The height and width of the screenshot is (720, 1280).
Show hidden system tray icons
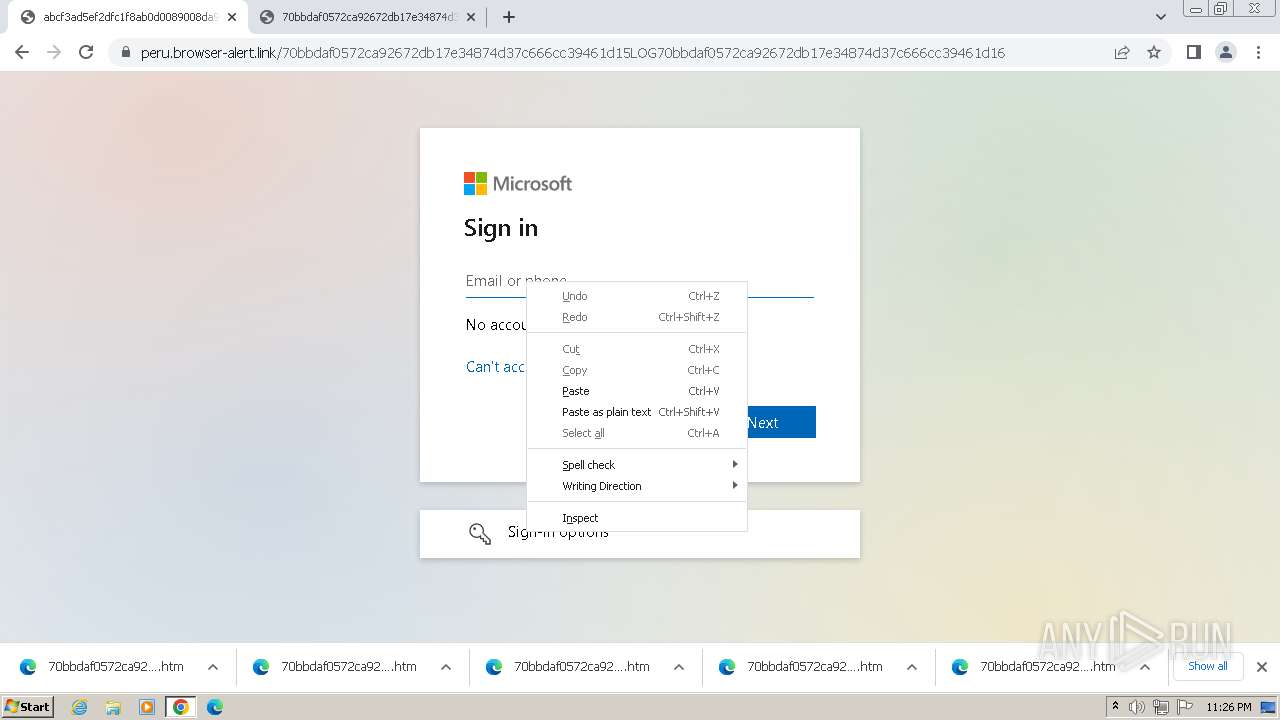click(x=1115, y=707)
